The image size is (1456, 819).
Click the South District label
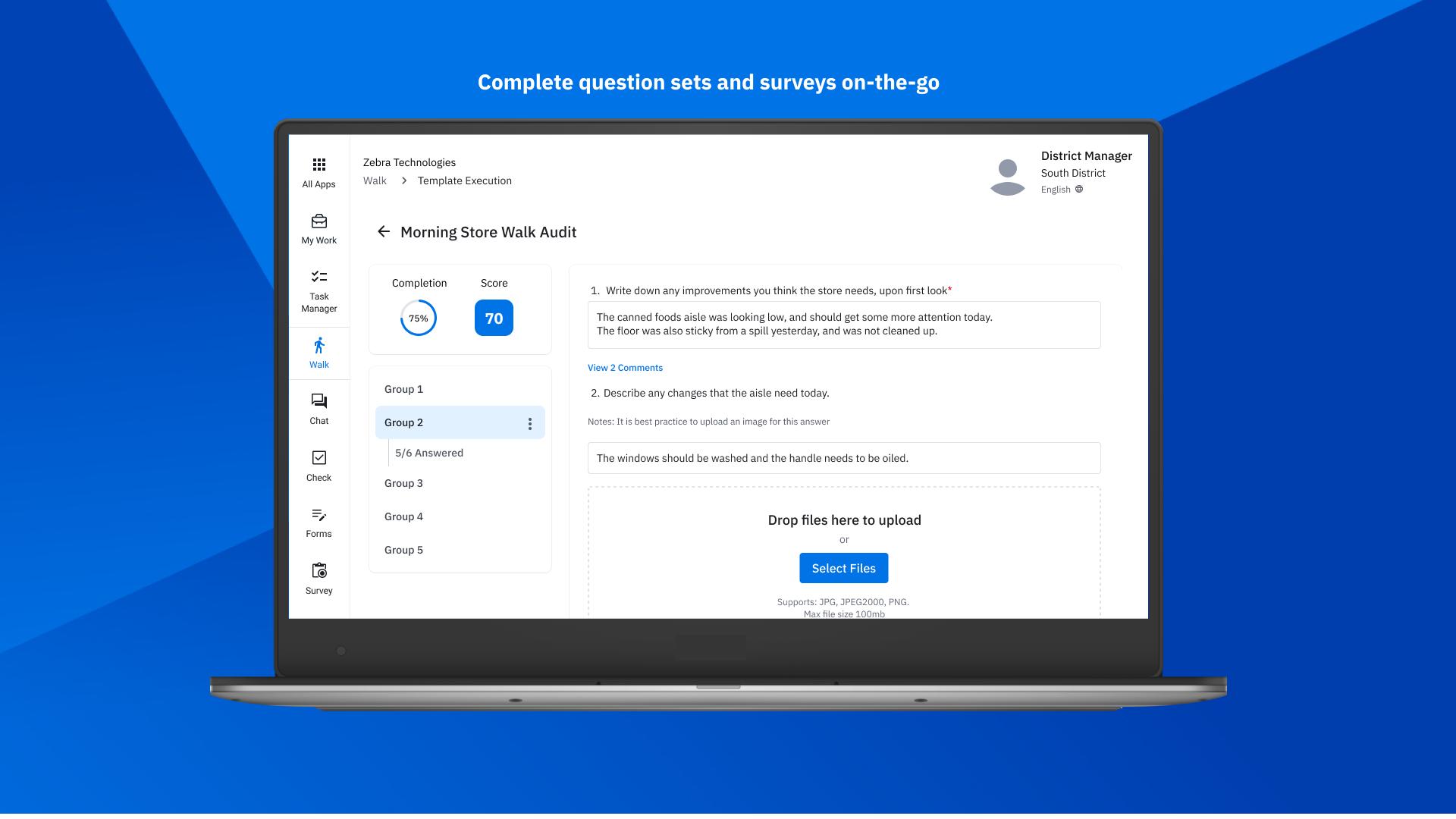tap(1073, 173)
